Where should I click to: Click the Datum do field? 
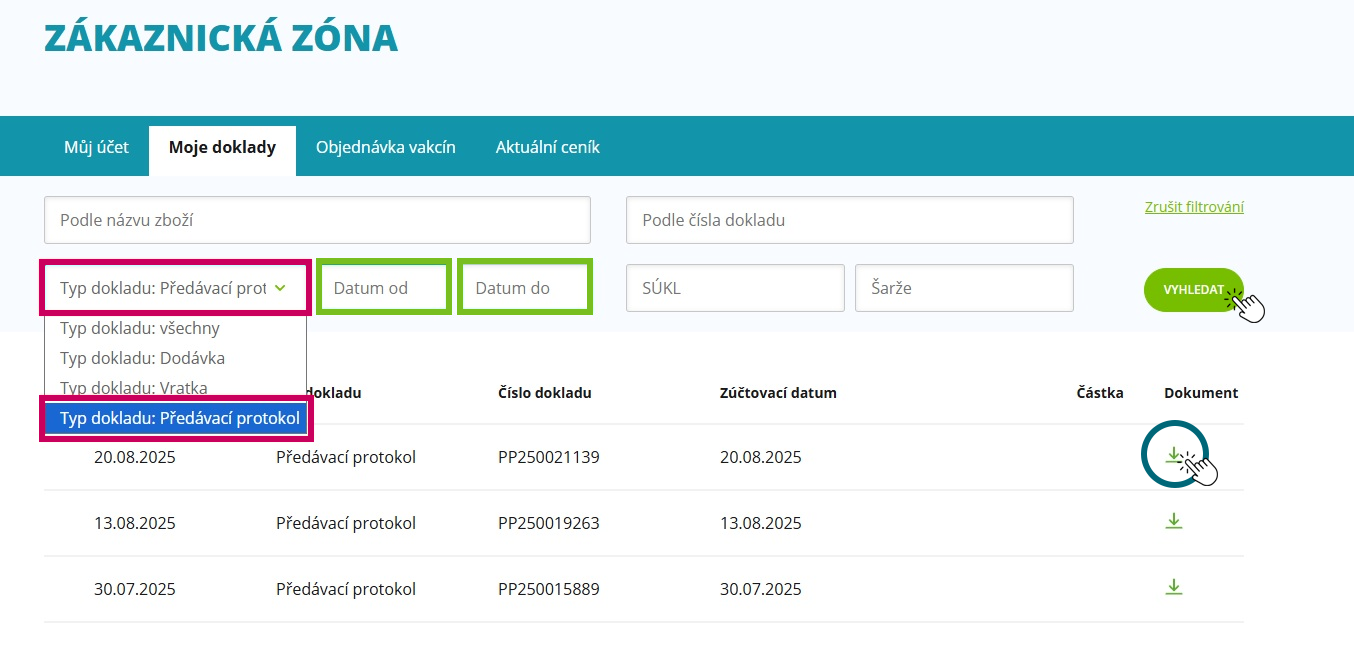point(525,288)
